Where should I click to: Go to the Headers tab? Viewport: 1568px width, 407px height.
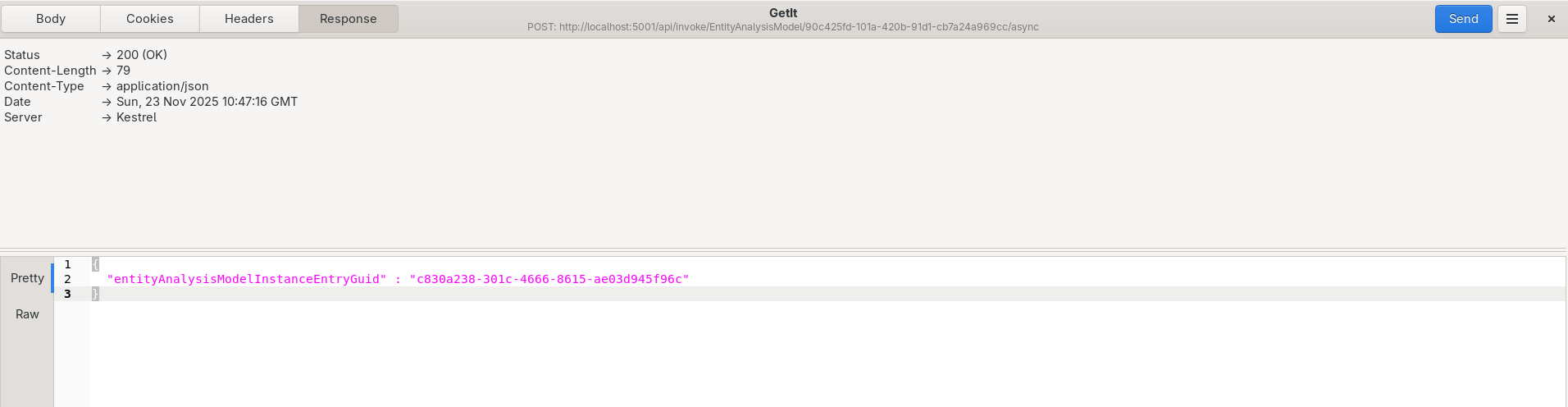[249, 19]
